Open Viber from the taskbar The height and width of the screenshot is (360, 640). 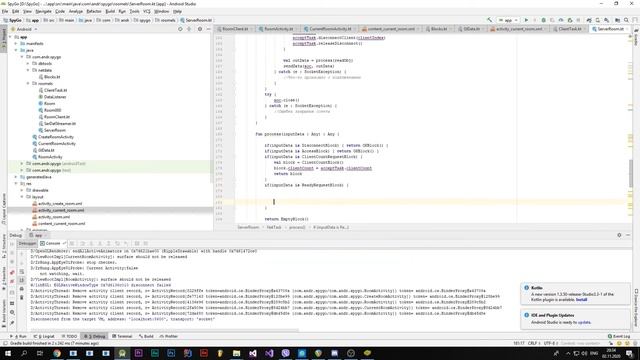[x=285, y=353]
